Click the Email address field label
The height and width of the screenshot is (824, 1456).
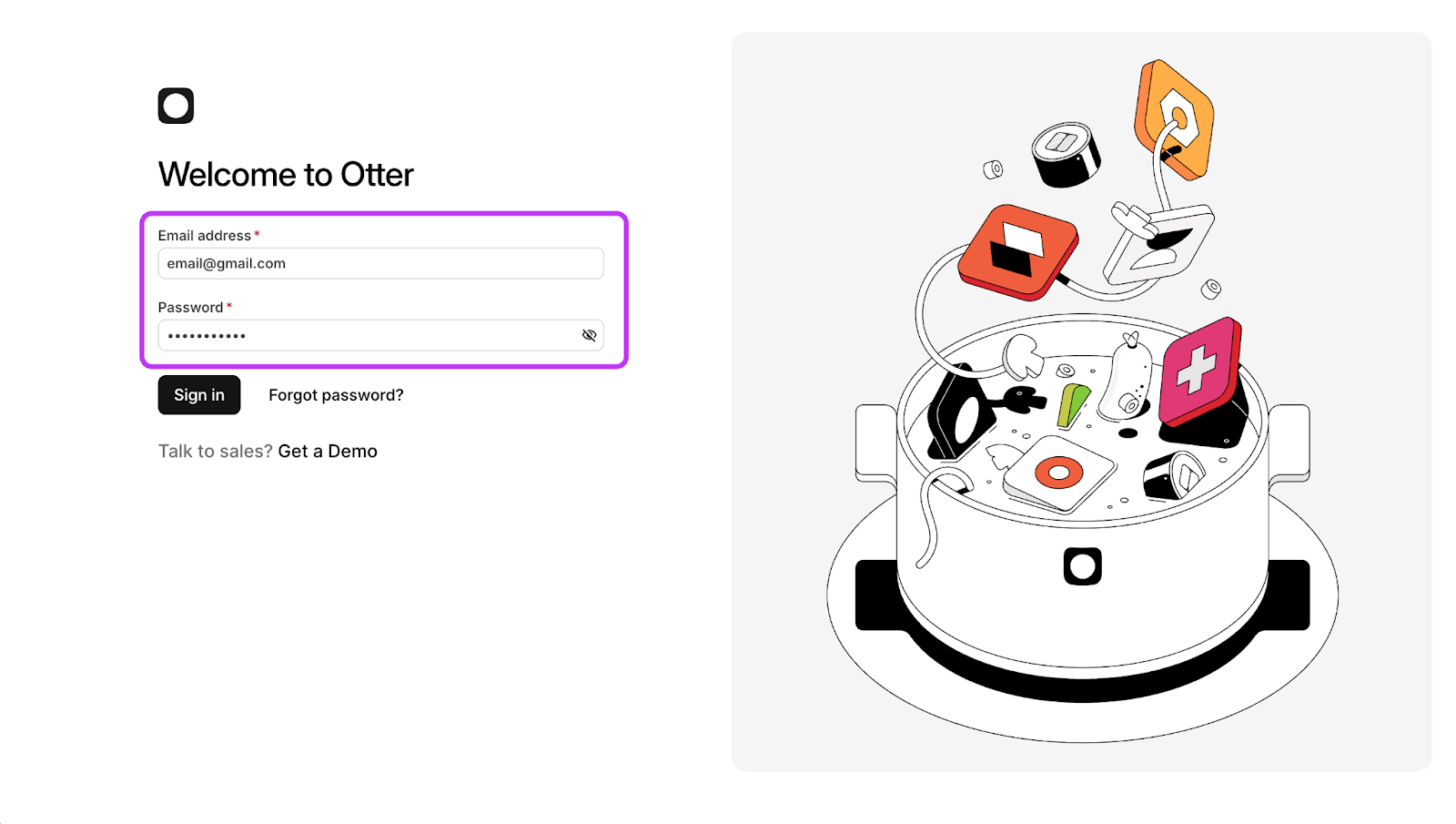pyautogui.click(x=204, y=236)
